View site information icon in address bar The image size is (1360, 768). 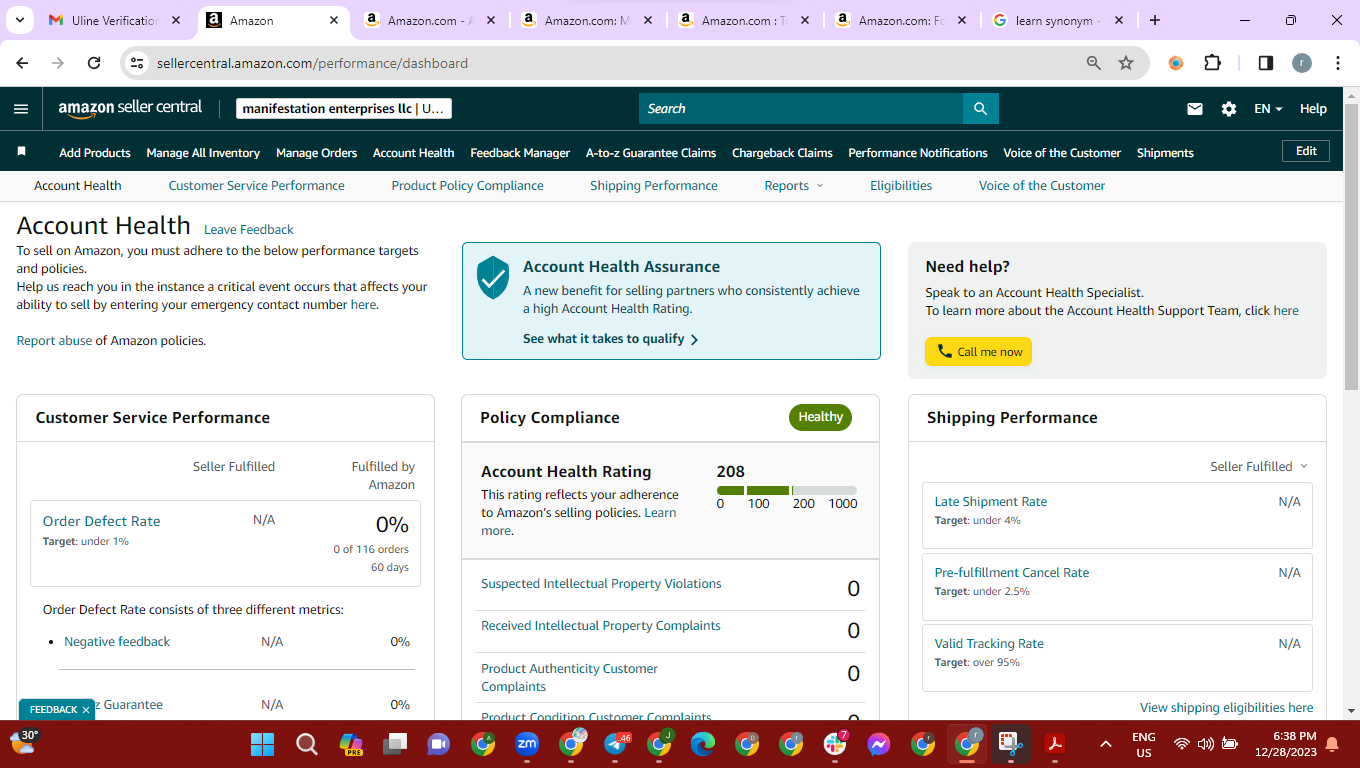[138, 63]
